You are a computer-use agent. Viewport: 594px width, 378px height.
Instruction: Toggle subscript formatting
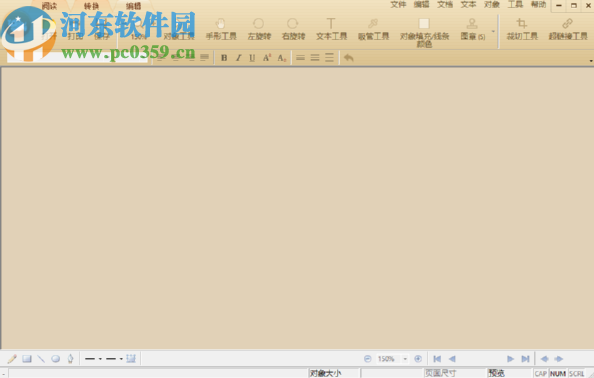click(x=281, y=58)
